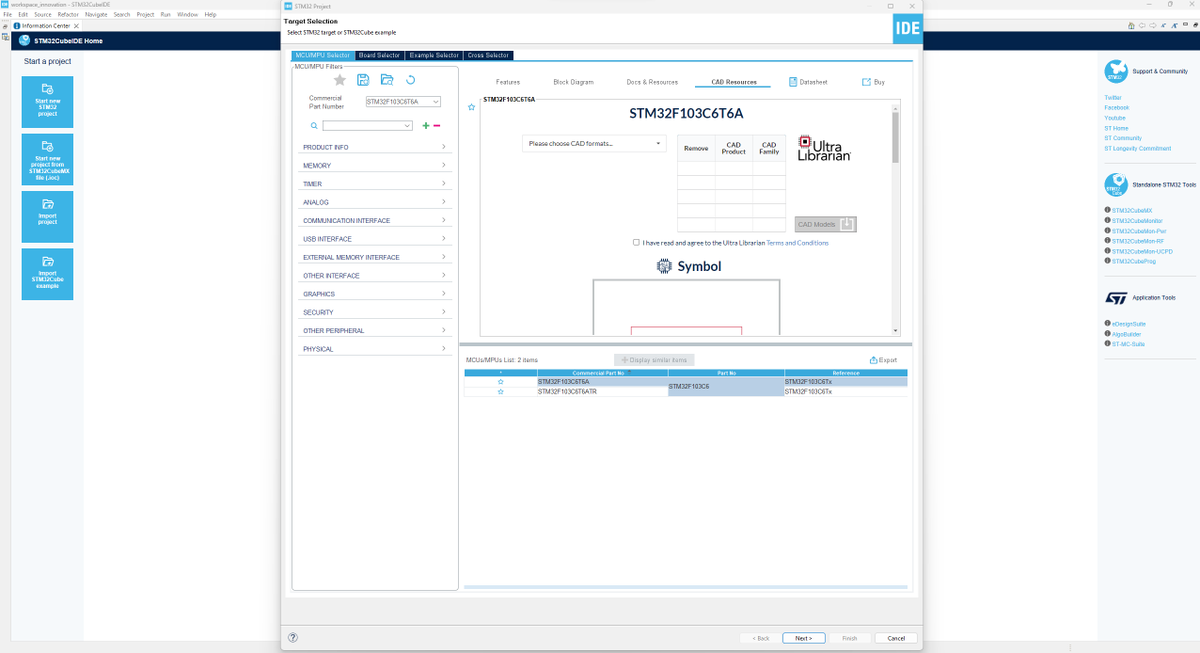
Task: Click the magnifier search icon in filters
Action: 314,126
